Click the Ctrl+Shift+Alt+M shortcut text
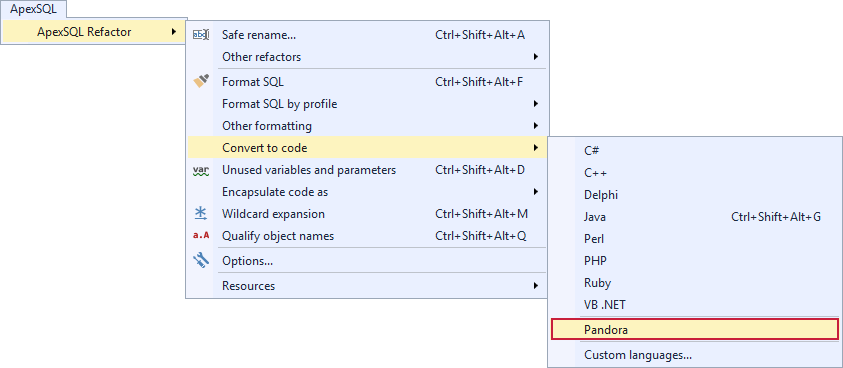Image resolution: width=843 pixels, height=368 pixels. click(482, 214)
